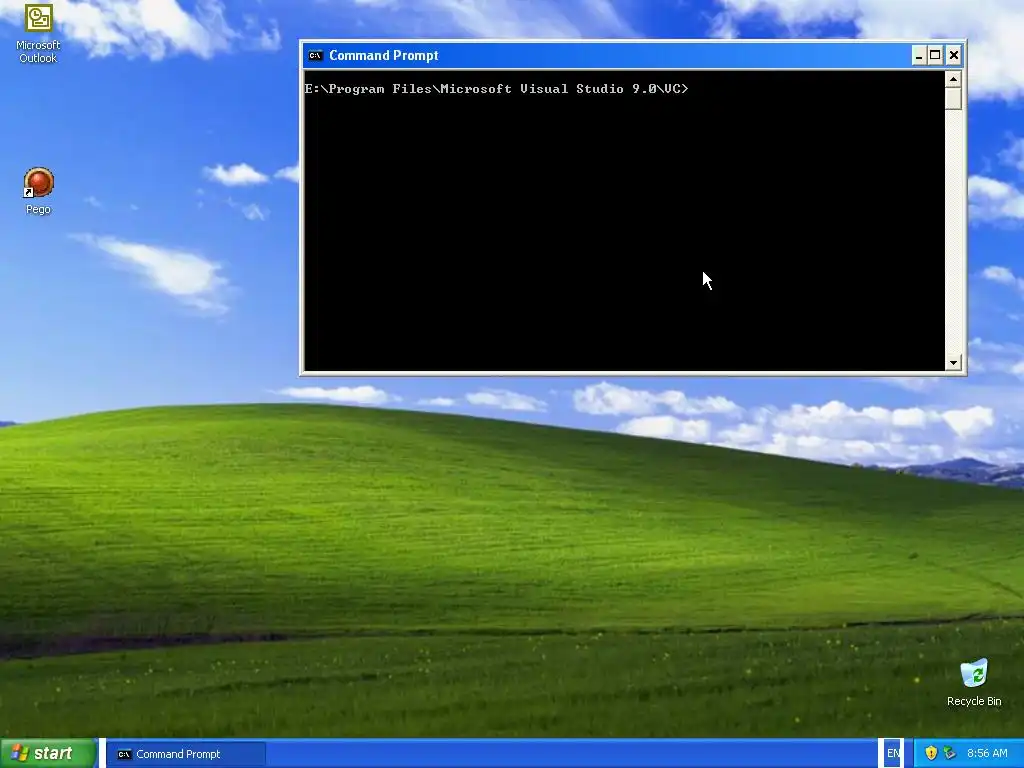This screenshot has width=1024, height=768.
Task: Click the Command Prompt taskbar button
Action: click(x=185, y=754)
